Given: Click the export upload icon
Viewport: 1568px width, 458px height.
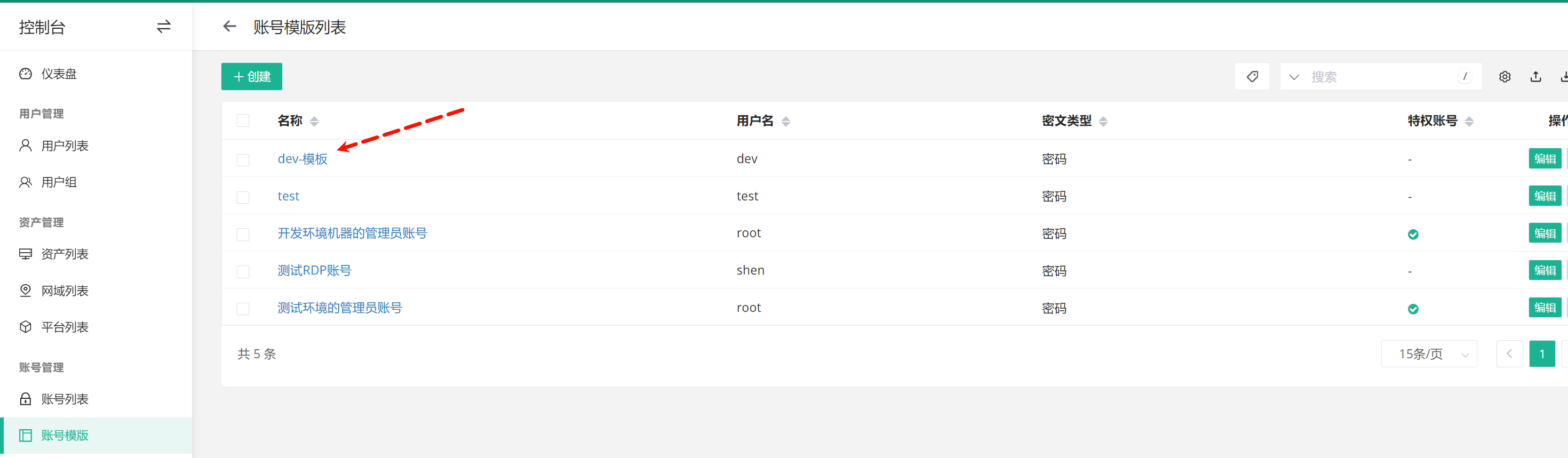Looking at the screenshot, I should tap(1536, 77).
